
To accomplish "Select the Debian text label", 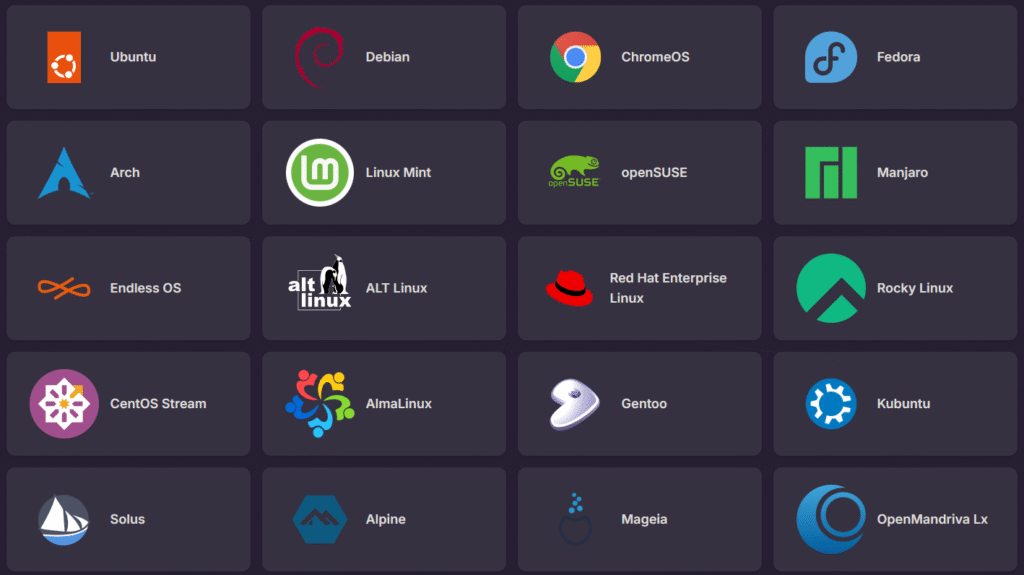I will [x=387, y=57].
